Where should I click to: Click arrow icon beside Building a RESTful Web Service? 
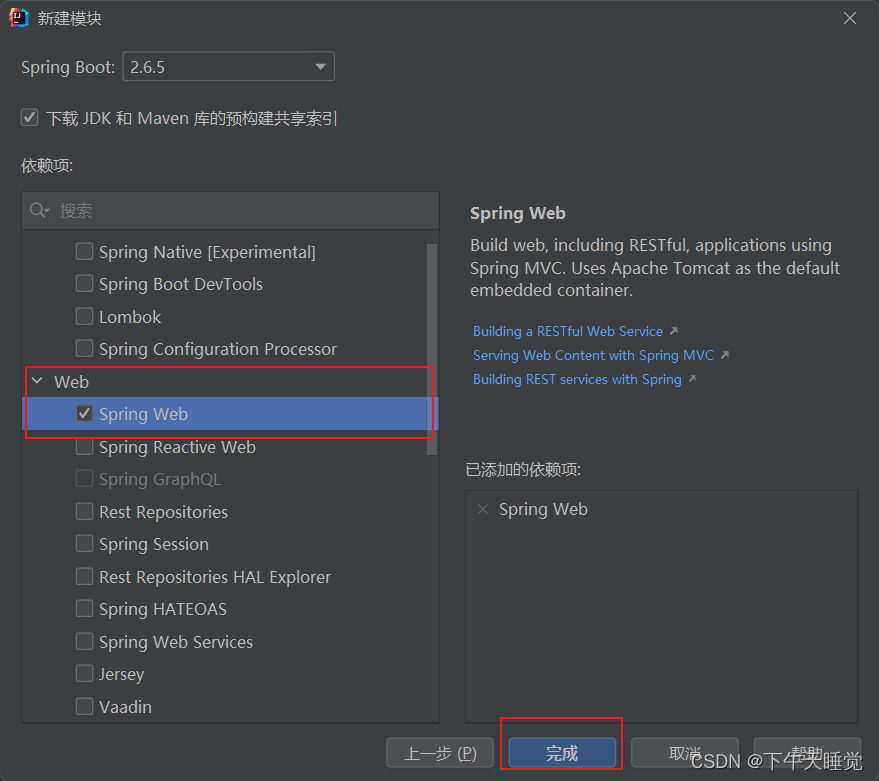(x=674, y=331)
